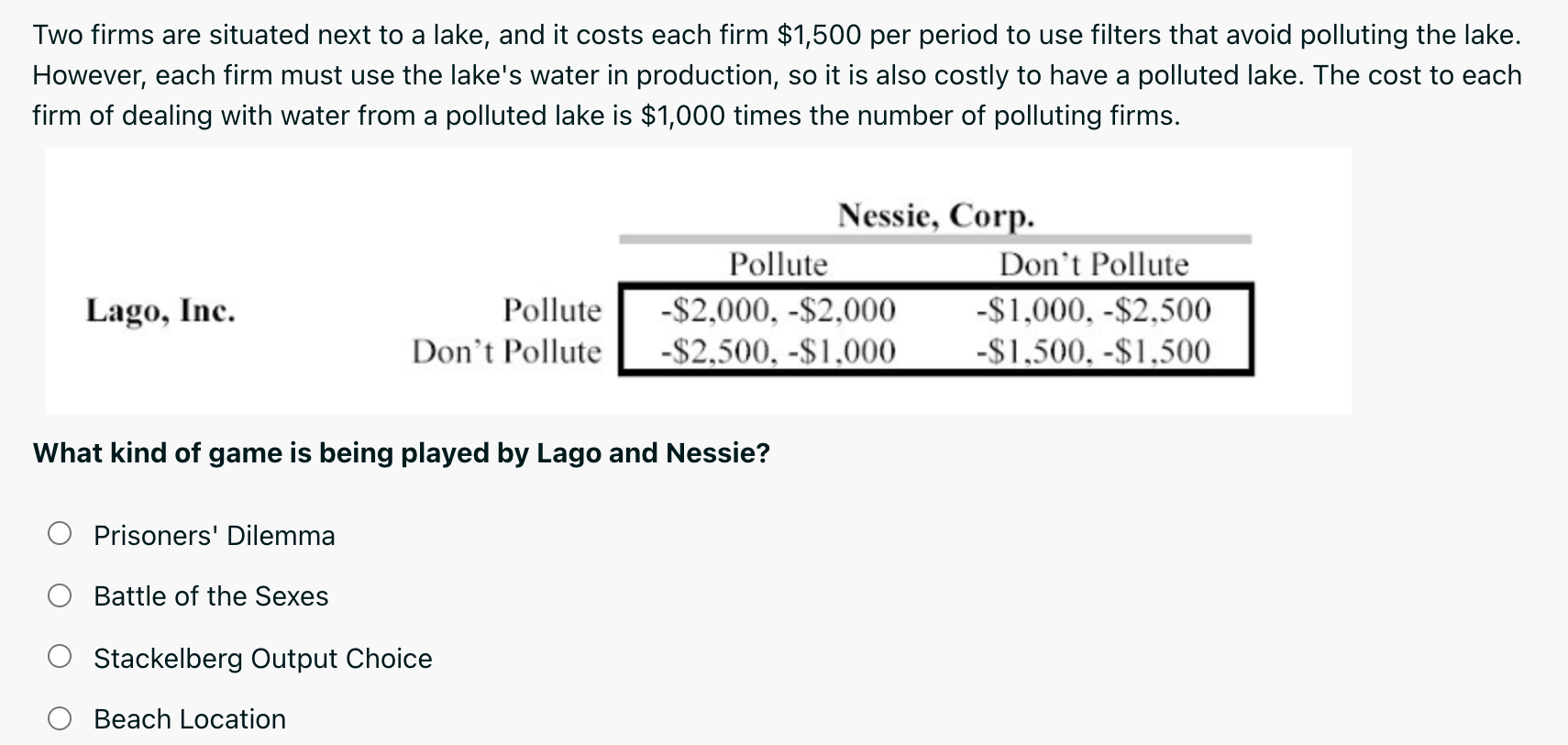Click Lago's Don't Pollute row label
1568x745 pixels.
click(x=506, y=351)
